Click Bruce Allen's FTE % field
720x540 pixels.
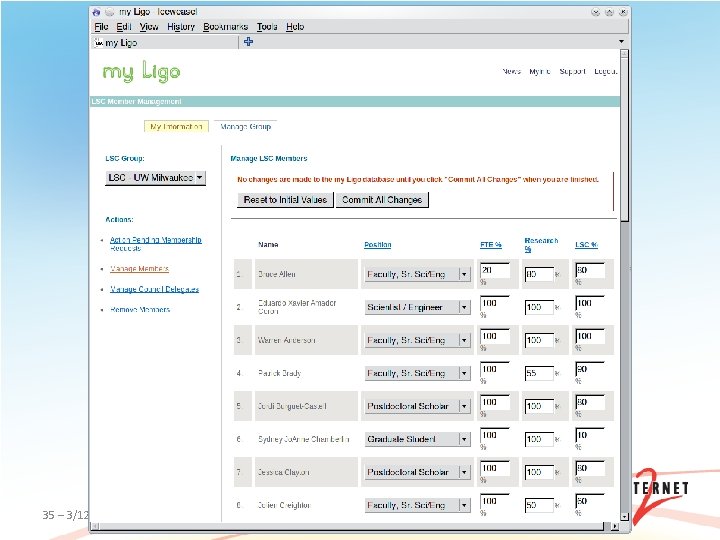tap(495, 270)
